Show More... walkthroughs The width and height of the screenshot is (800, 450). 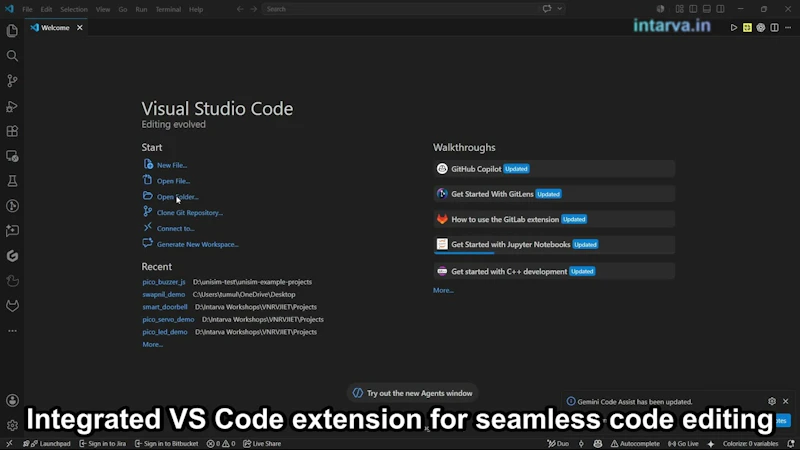point(443,290)
